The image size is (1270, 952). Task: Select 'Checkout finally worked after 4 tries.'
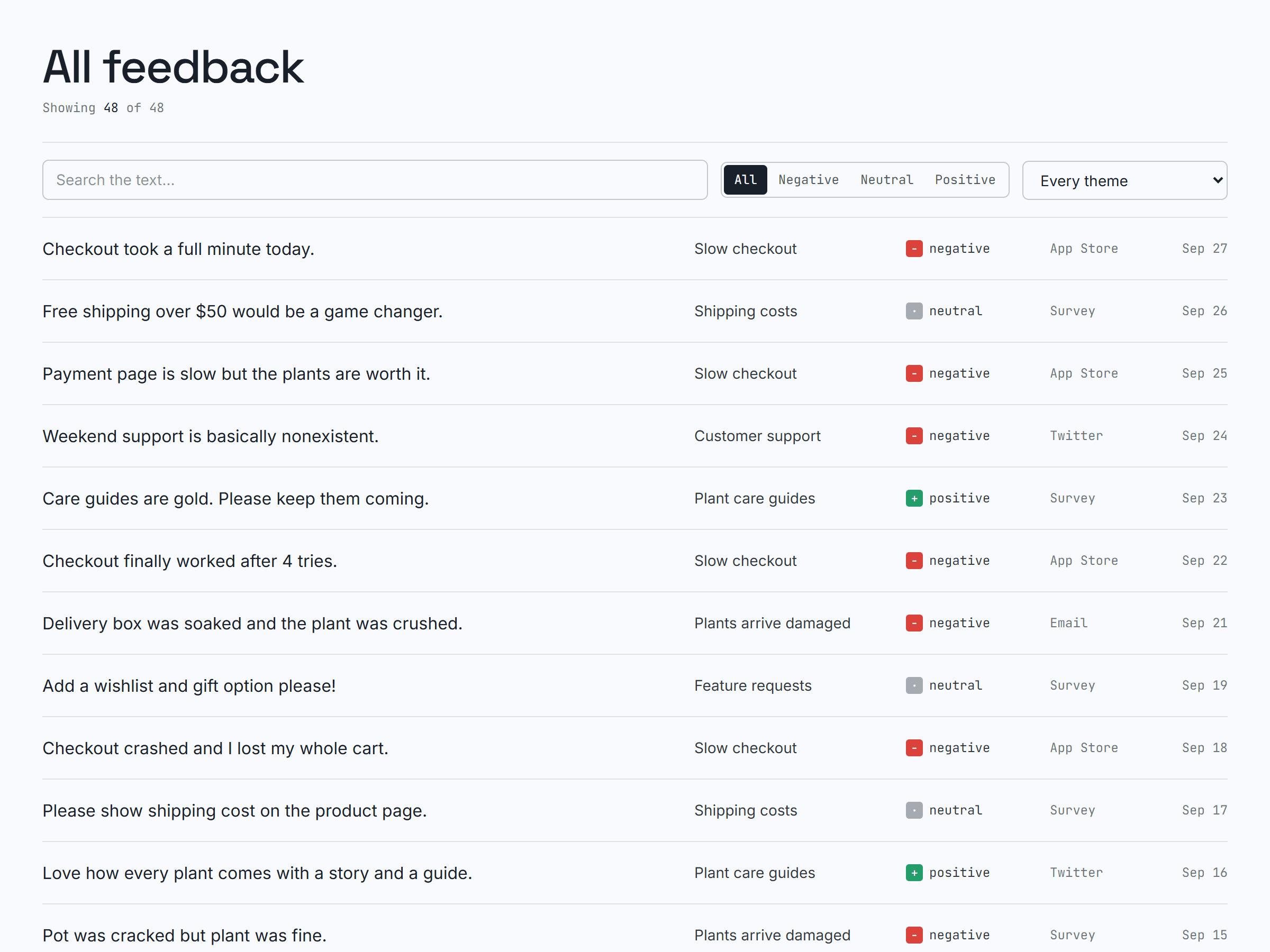(189, 561)
